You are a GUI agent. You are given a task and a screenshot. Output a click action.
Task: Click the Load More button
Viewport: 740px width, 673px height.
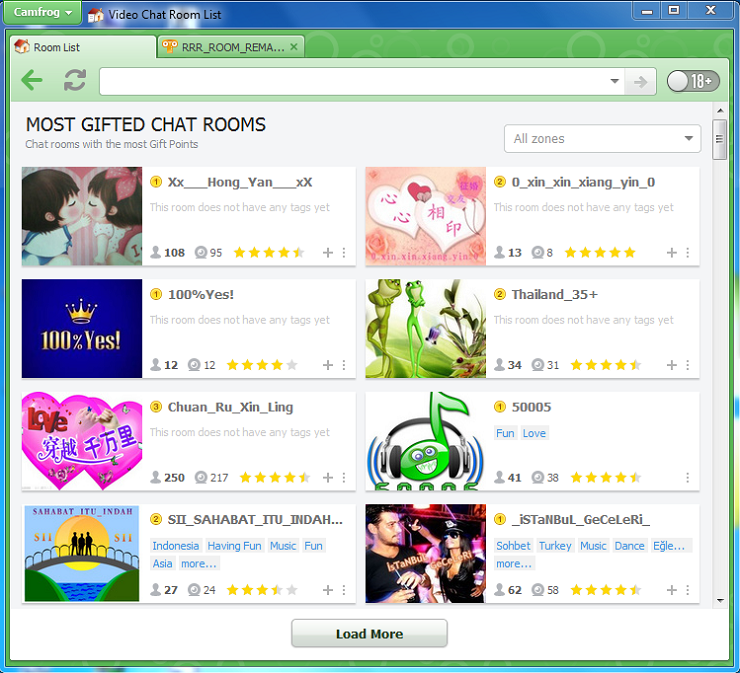(369, 633)
